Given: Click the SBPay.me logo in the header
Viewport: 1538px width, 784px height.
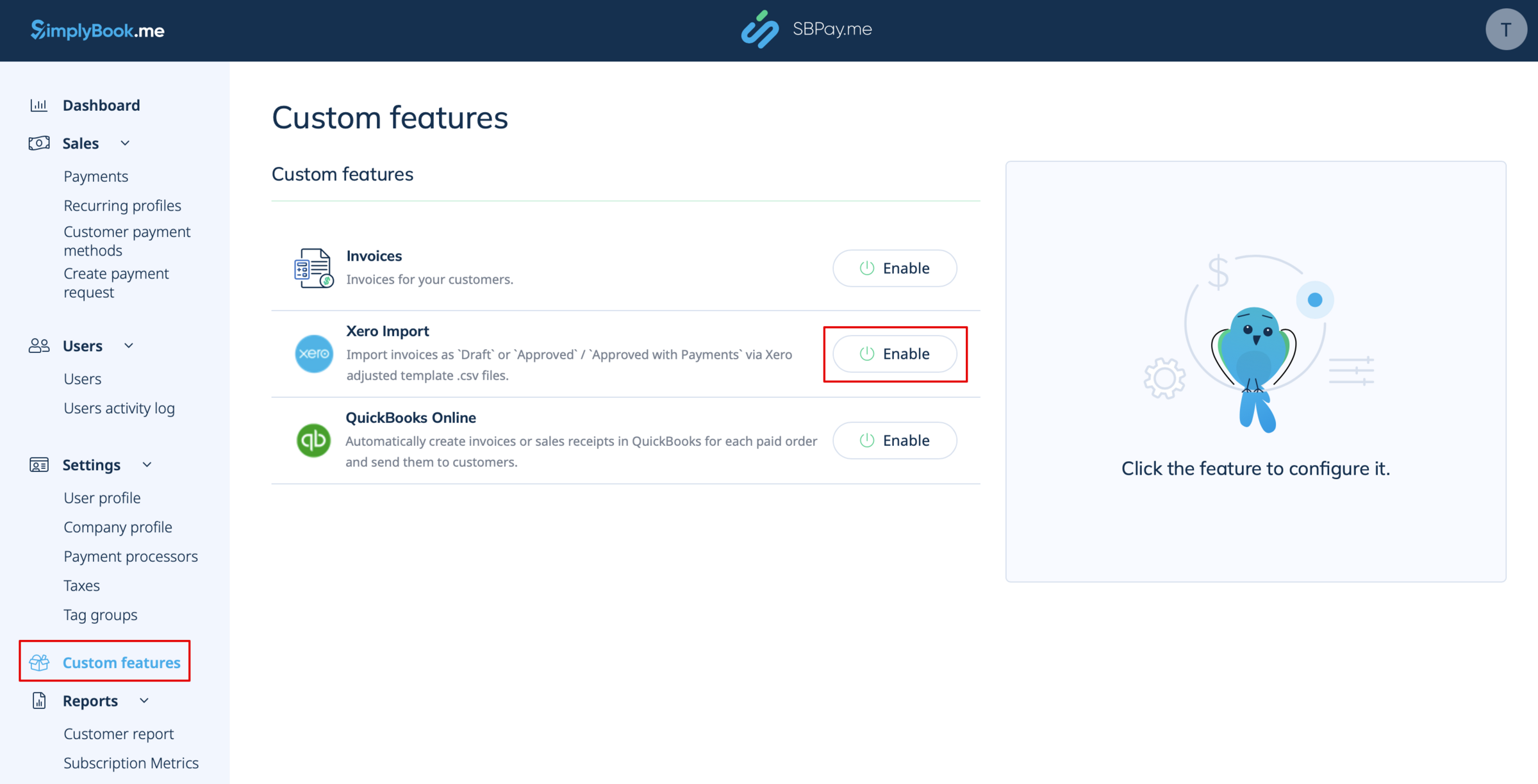Looking at the screenshot, I should pos(807,29).
